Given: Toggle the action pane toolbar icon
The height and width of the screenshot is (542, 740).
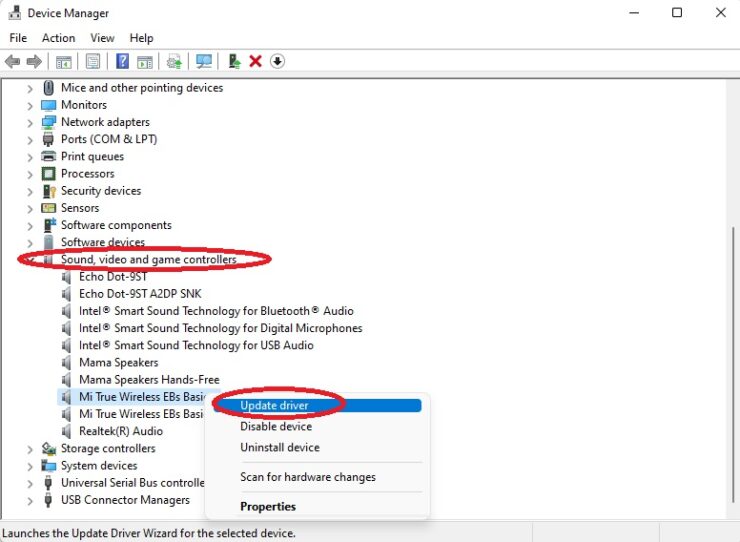Looking at the screenshot, I should [x=145, y=62].
